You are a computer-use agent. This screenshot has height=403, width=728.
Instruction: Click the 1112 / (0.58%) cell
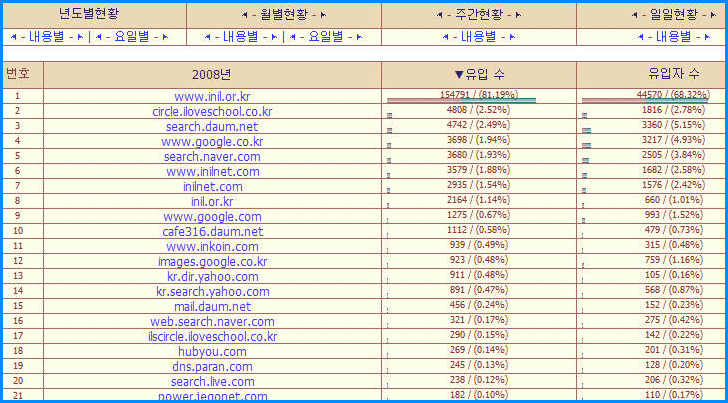pyautogui.click(x=479, y=229)
